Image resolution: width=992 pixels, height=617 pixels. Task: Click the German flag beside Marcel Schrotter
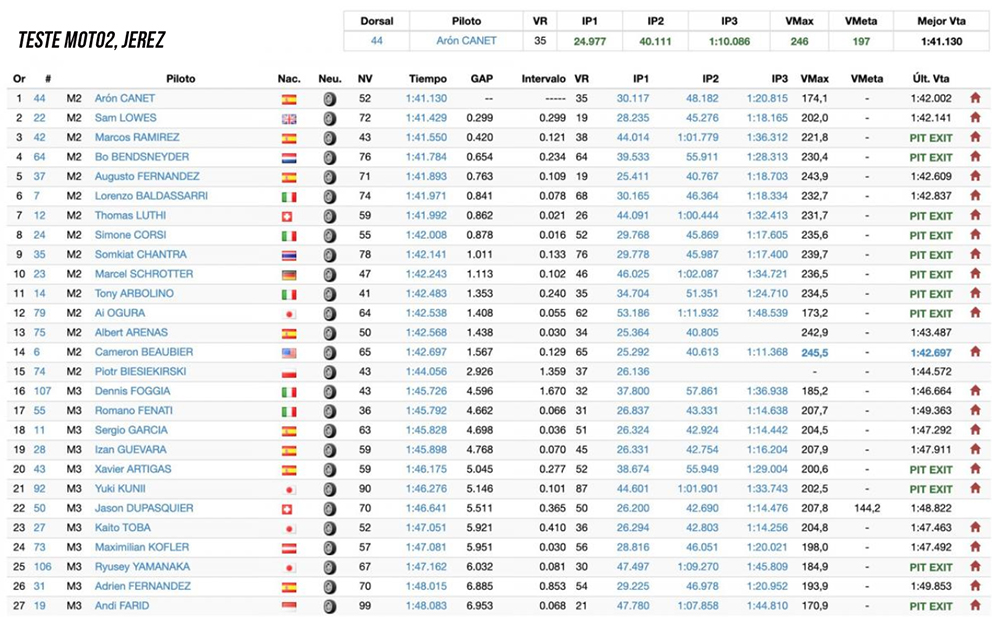click(289, 274)
